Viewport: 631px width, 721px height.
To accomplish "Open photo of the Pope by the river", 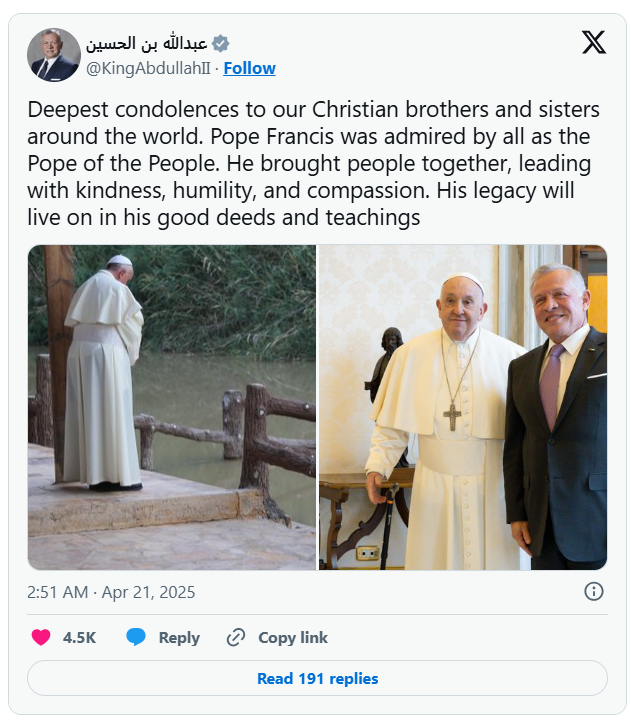I will point(171,407).
